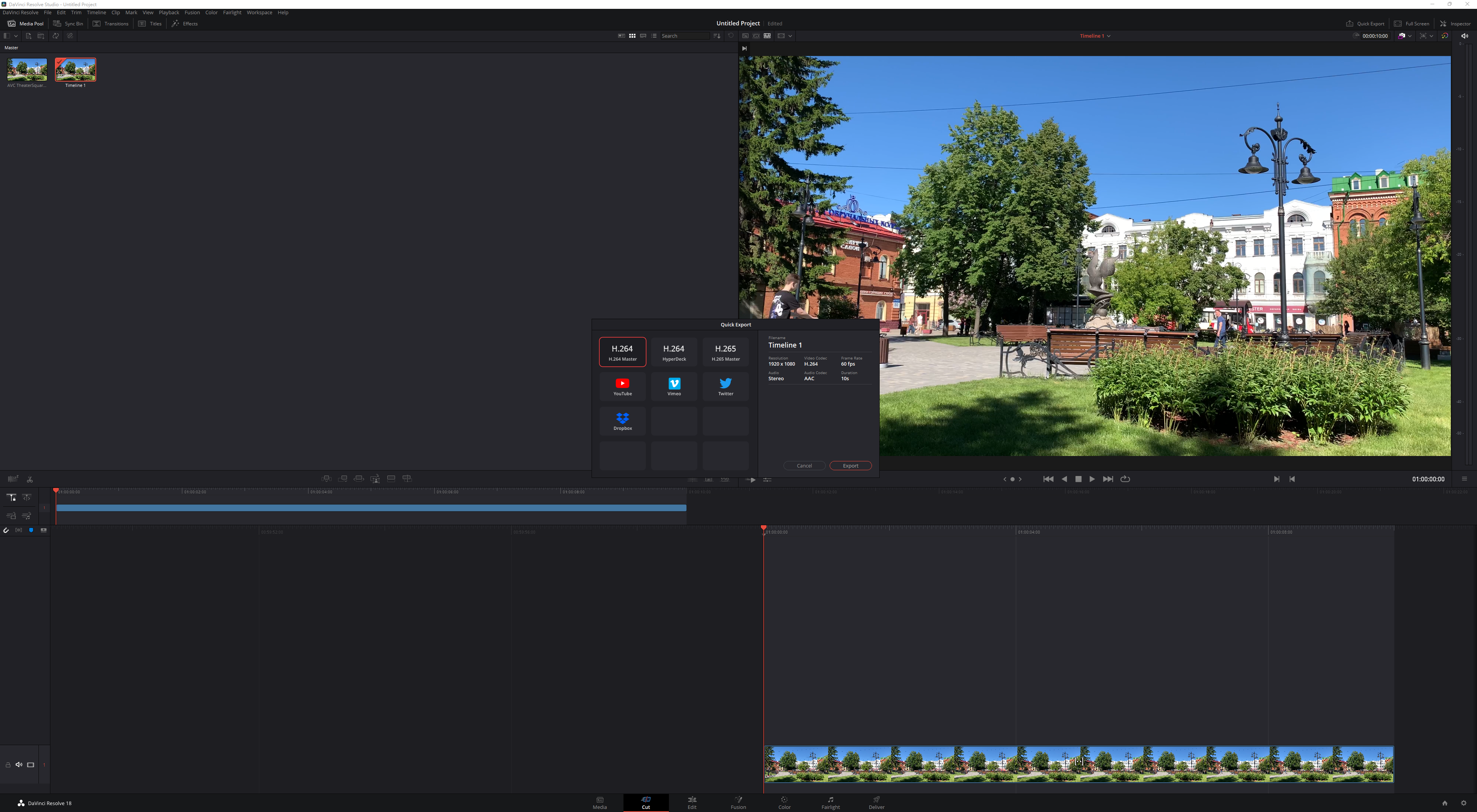
Task: Mute track 1 audio icon
Action: click(x=19, y=764)
